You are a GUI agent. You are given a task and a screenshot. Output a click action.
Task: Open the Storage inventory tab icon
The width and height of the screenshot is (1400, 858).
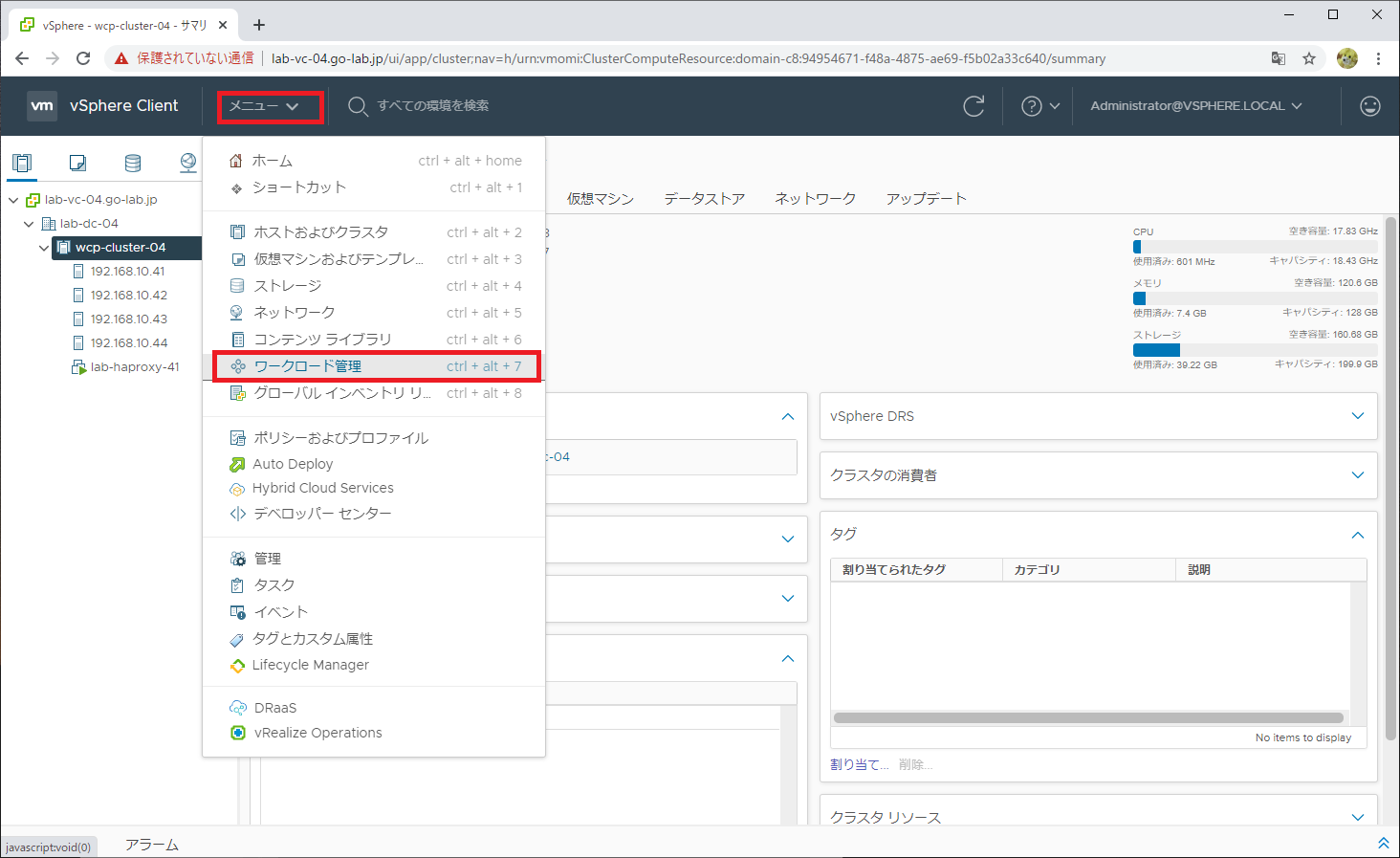[x=133, y=163]
